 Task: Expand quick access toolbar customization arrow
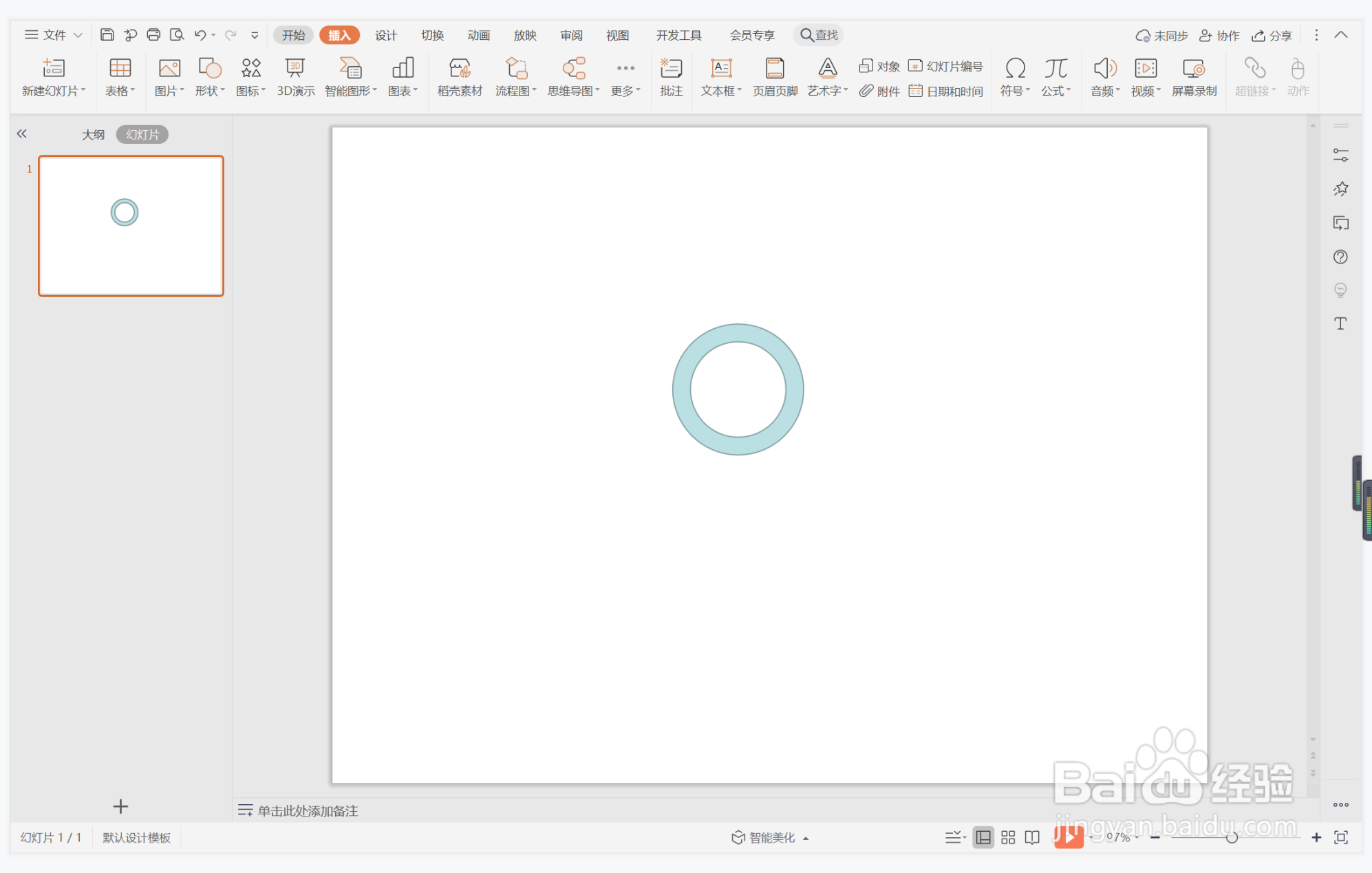[x=255, y=35]
